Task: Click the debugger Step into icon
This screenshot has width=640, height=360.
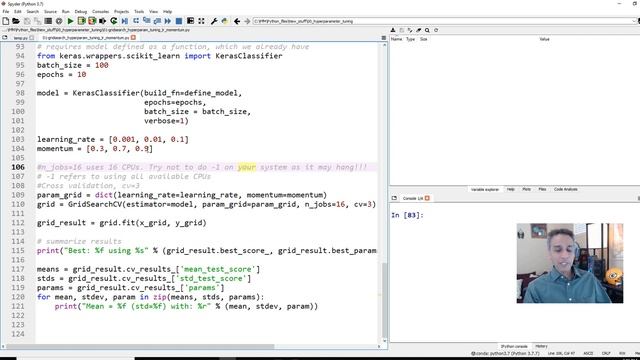Action: click(x=147, y=21)
